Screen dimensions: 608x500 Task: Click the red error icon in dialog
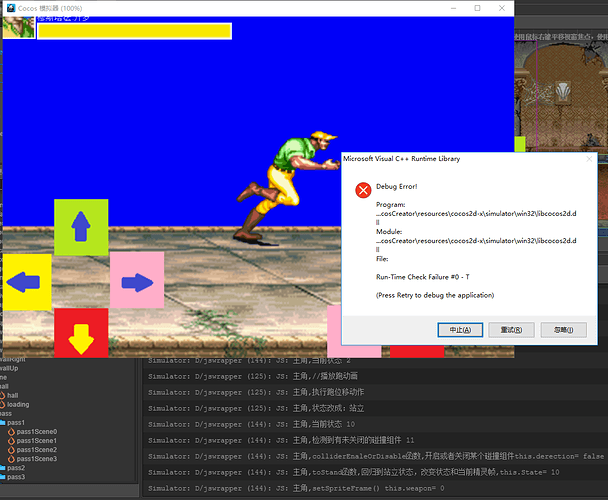(363, 190)
